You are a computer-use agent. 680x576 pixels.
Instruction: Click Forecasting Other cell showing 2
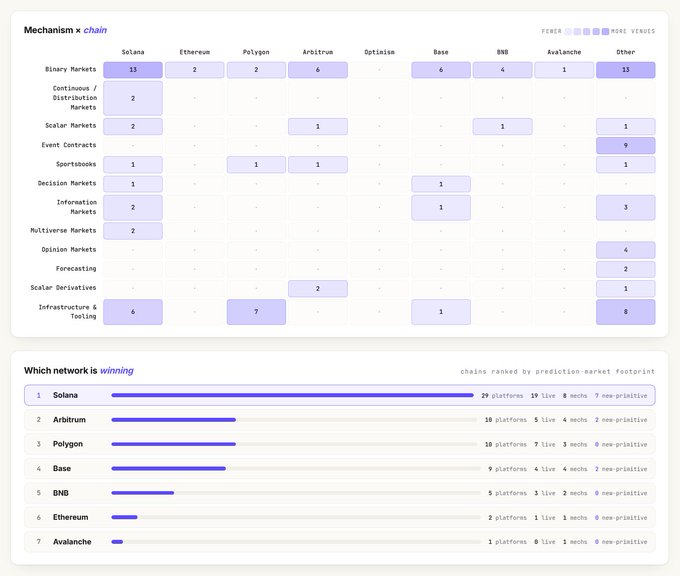click(625, 269)
